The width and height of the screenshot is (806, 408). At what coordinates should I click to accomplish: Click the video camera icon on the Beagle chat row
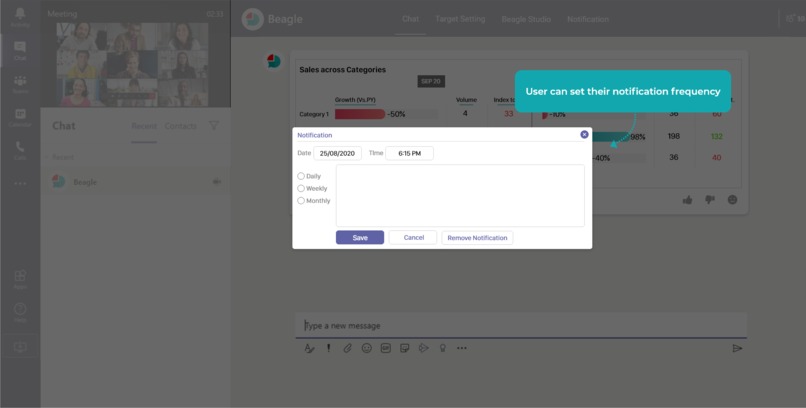click(217, 181)
